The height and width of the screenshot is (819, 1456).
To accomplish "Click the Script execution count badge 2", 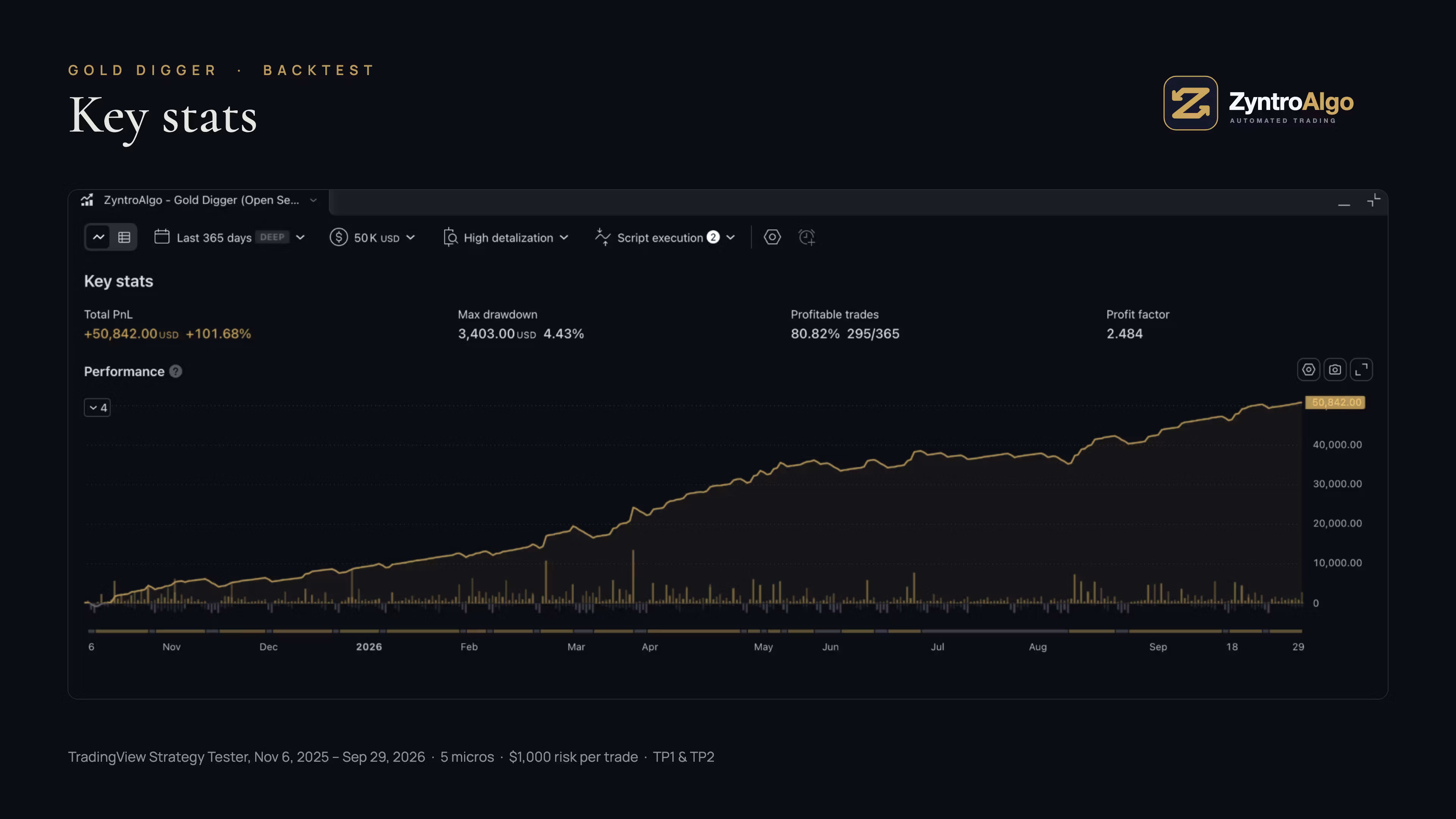I will (713, 237).
